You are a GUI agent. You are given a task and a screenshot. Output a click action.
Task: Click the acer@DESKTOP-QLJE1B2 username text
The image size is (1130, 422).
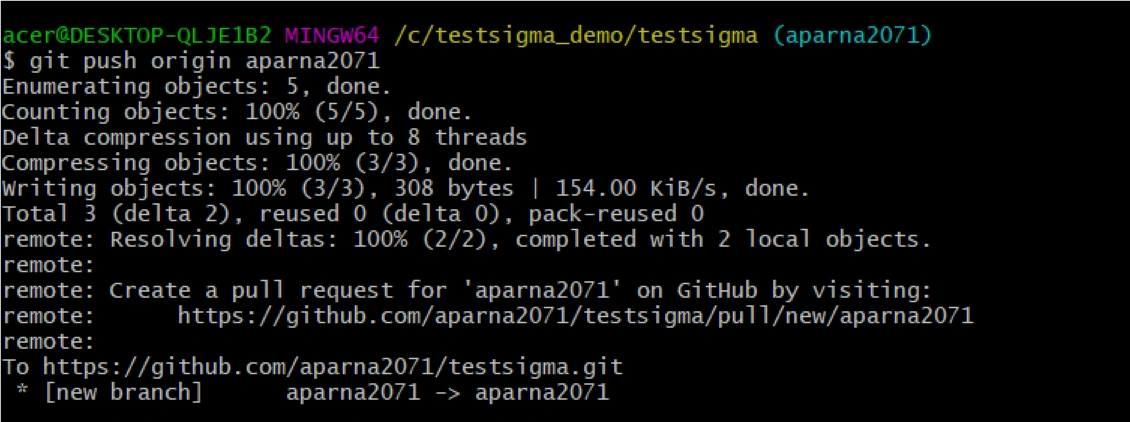point(136,36)
